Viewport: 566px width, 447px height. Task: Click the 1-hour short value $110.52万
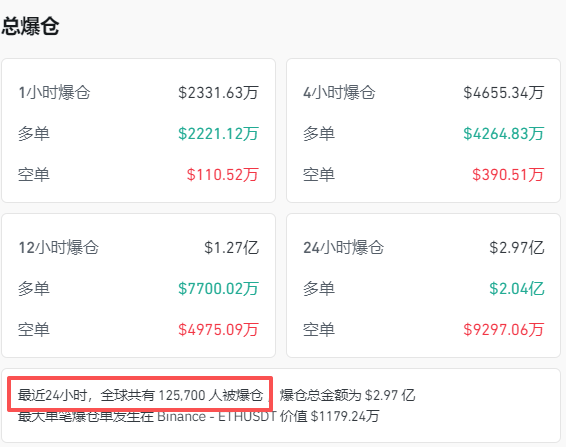(223, 175)
